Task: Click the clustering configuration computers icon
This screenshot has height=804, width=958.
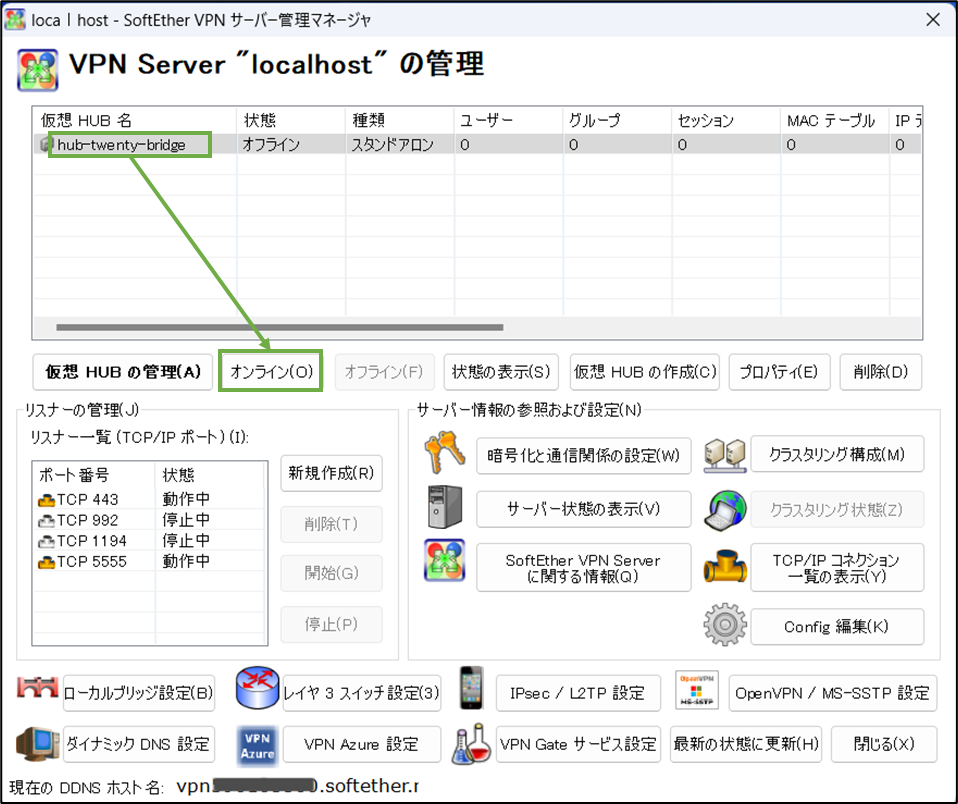Action: (x=724, y=453)
